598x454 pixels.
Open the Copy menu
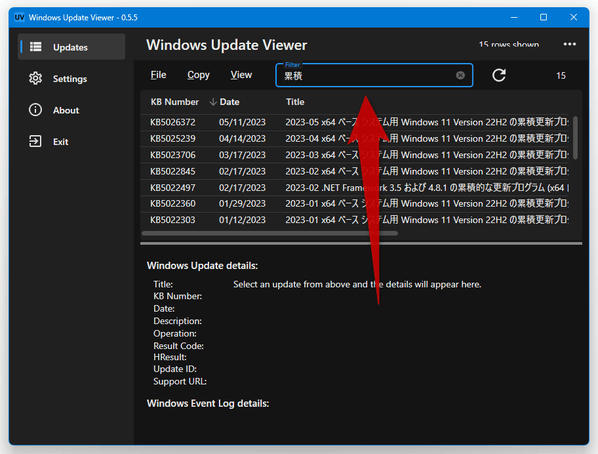198,75
